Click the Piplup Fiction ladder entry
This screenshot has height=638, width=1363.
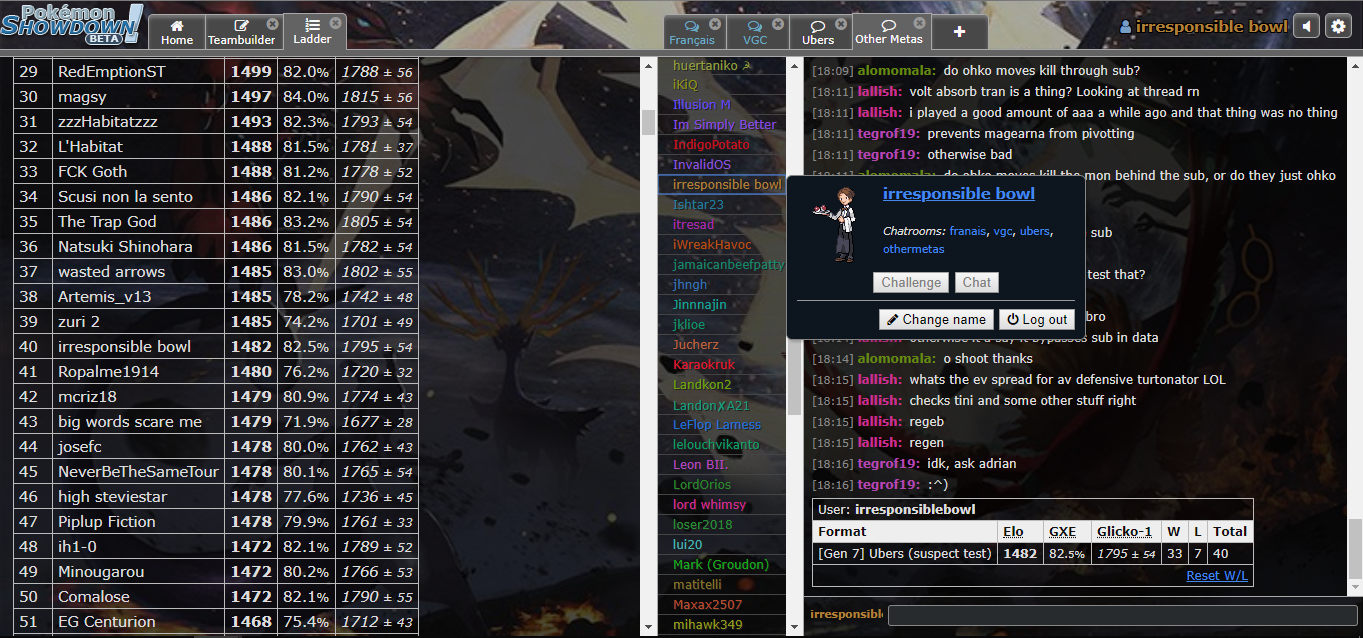click(216, 522)
